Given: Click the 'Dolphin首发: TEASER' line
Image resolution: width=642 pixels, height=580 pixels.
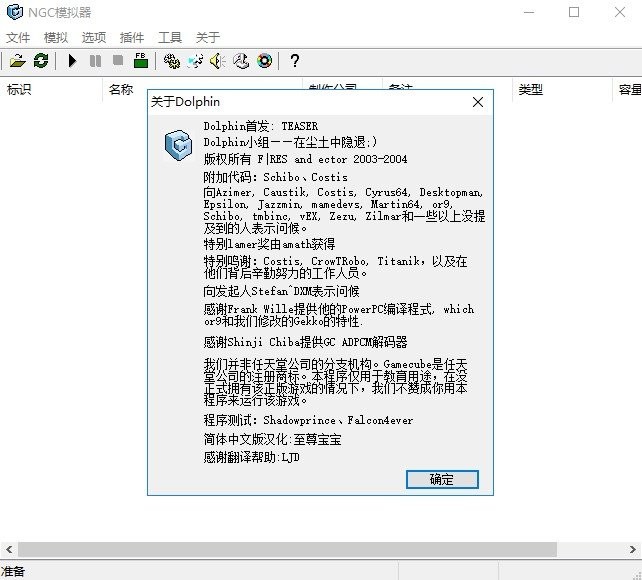Looking at the screenshot, I should point(261,126).
